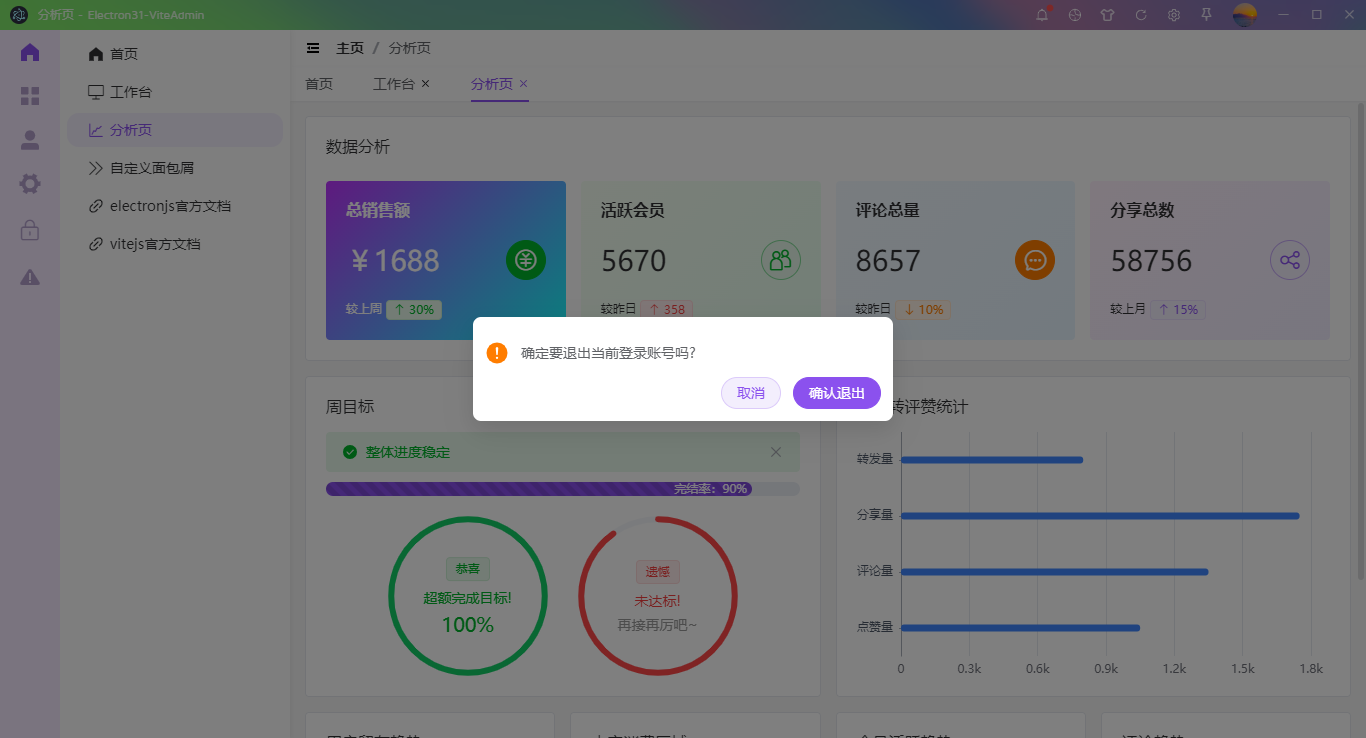
Task: Click the red 未达标 progress circle
Action: [x=658, y=596]
